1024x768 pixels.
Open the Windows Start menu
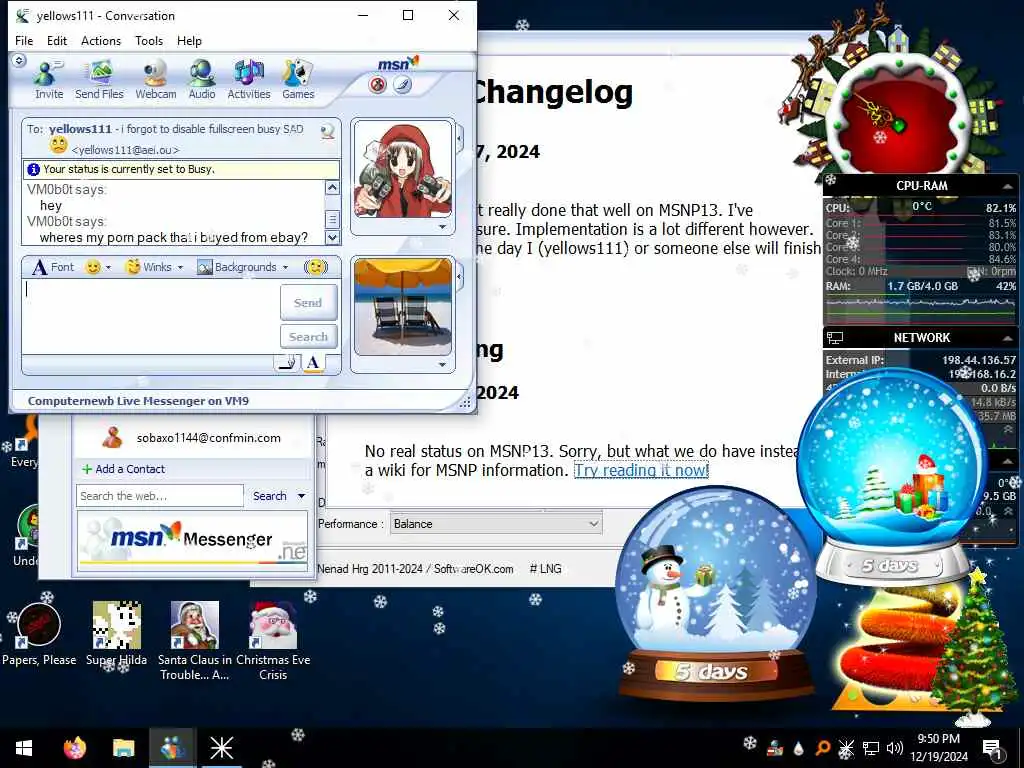[24, 748]
